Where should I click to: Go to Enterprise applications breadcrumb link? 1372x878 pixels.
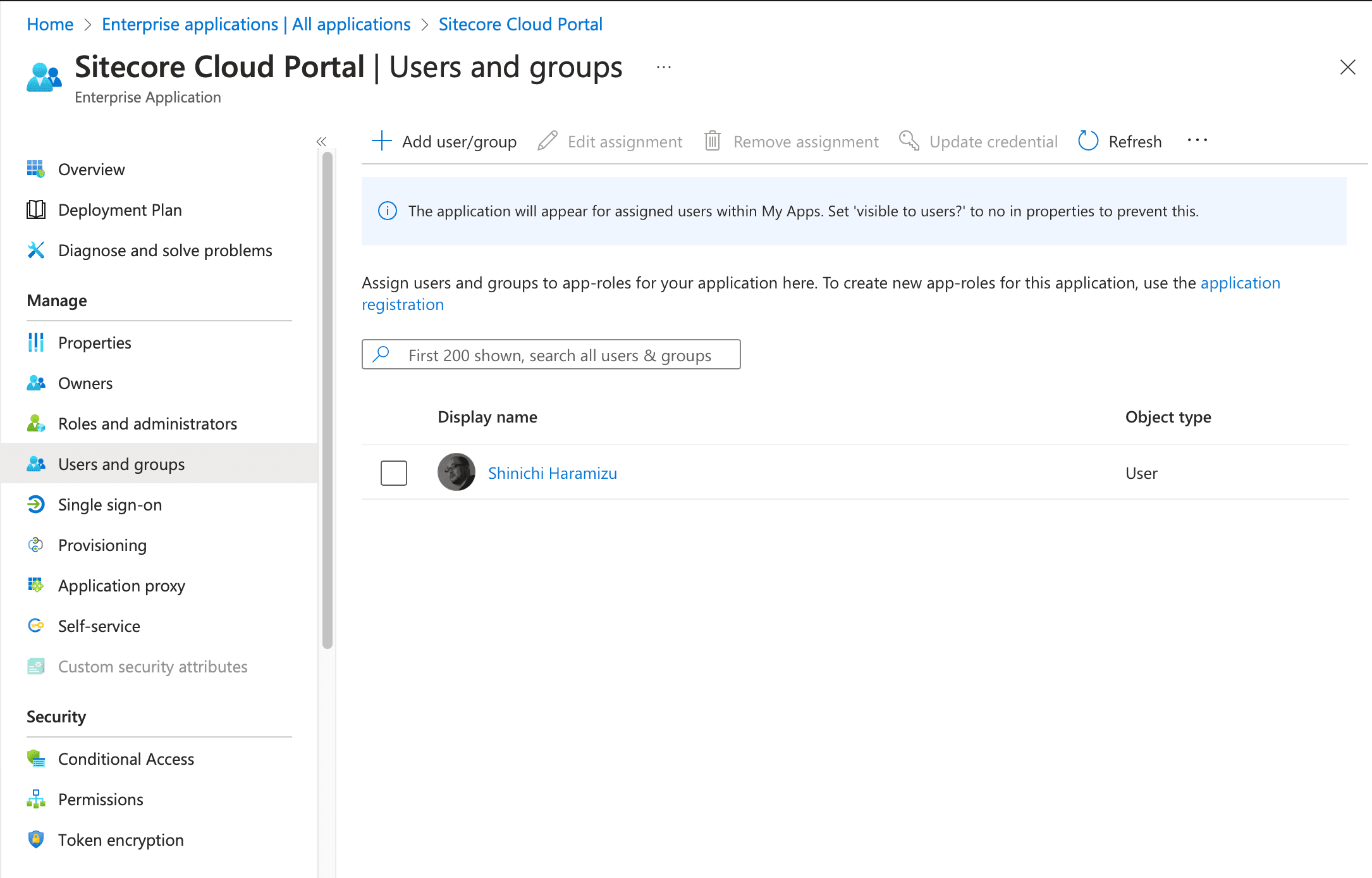tap(255, 24)
